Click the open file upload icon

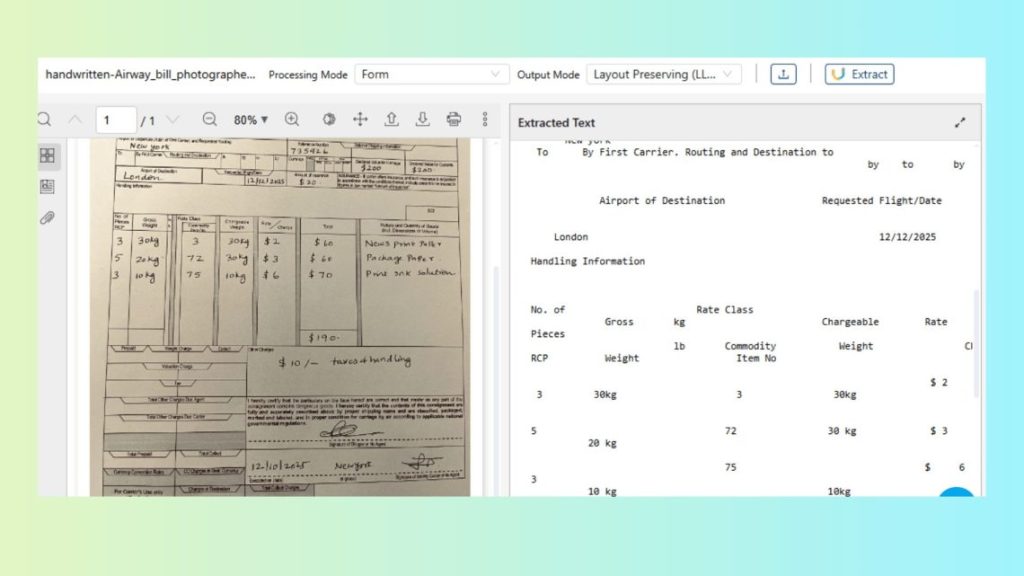[x=392, y=119]
